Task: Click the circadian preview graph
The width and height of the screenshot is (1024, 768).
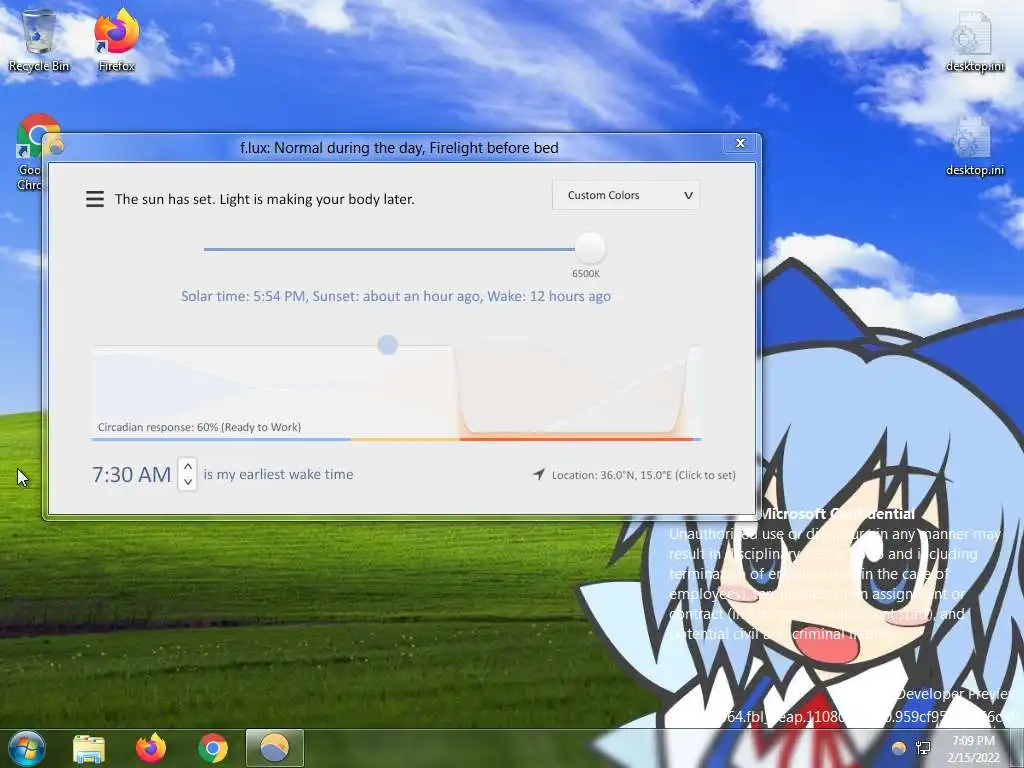Action: 396,391
